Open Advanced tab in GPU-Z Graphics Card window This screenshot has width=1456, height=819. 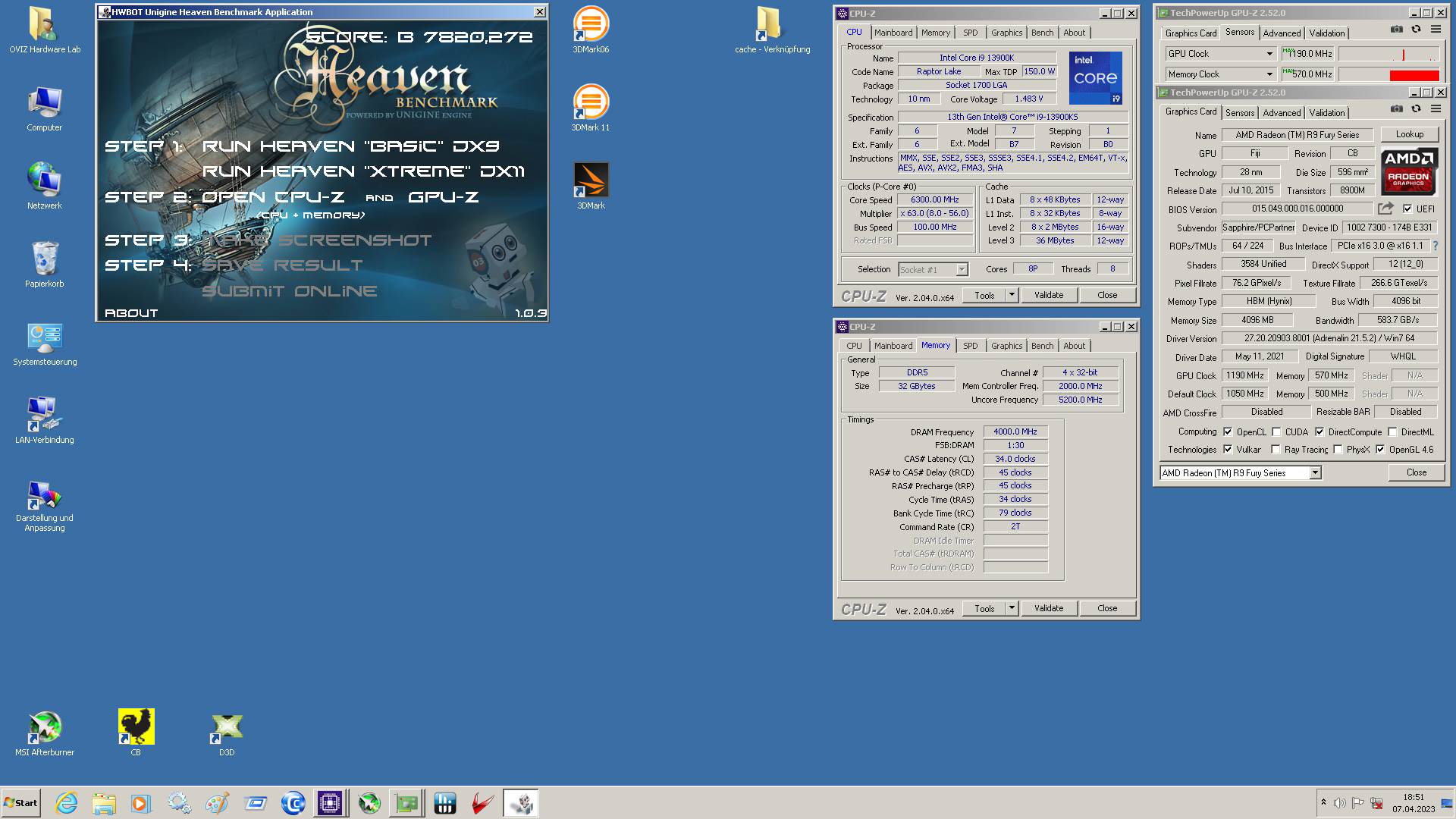pos(1282,112)
